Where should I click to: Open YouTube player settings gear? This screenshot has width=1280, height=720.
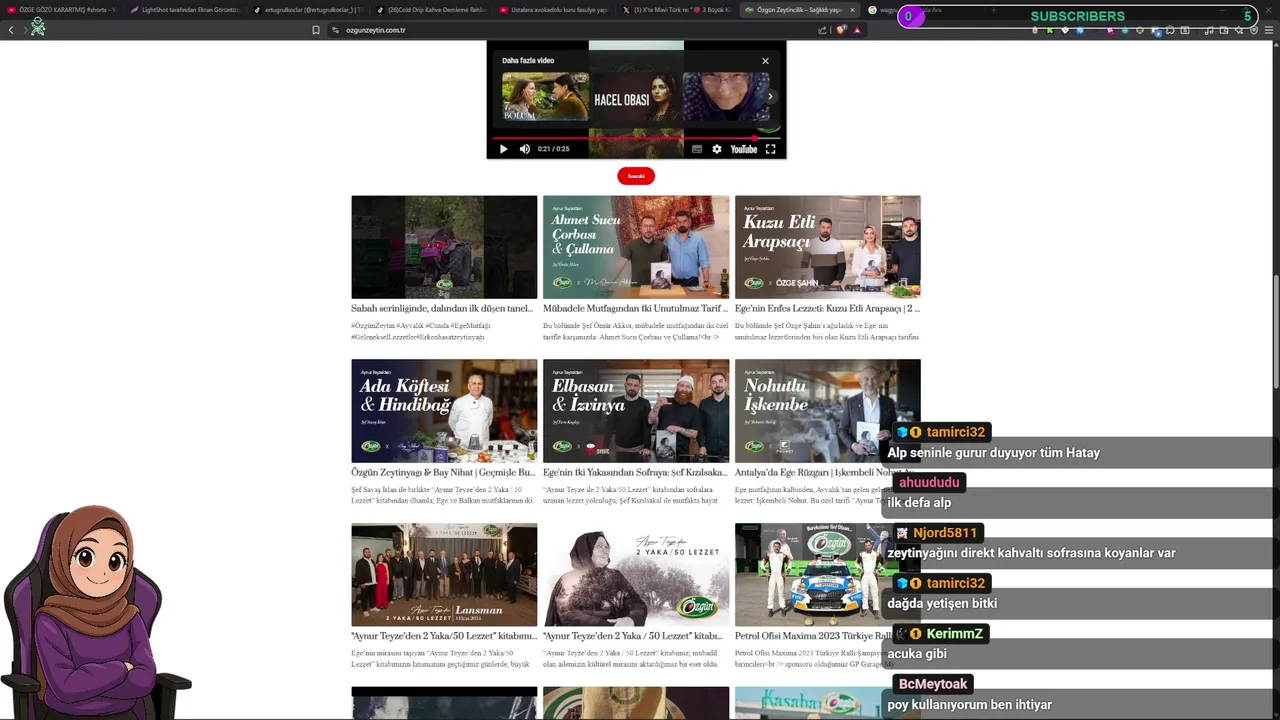tap(717, 149)
